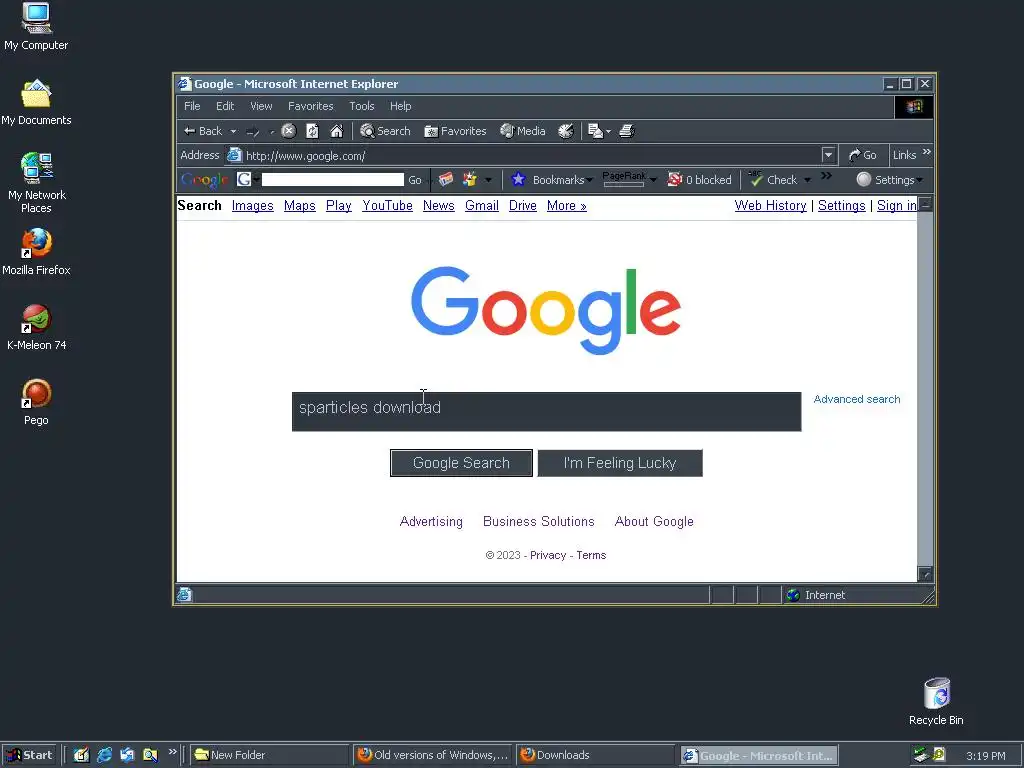Screen dimensions: 1024x768
Task: Expand the Quick Launch overflow chevron
Action: click(x=172, y=752)
